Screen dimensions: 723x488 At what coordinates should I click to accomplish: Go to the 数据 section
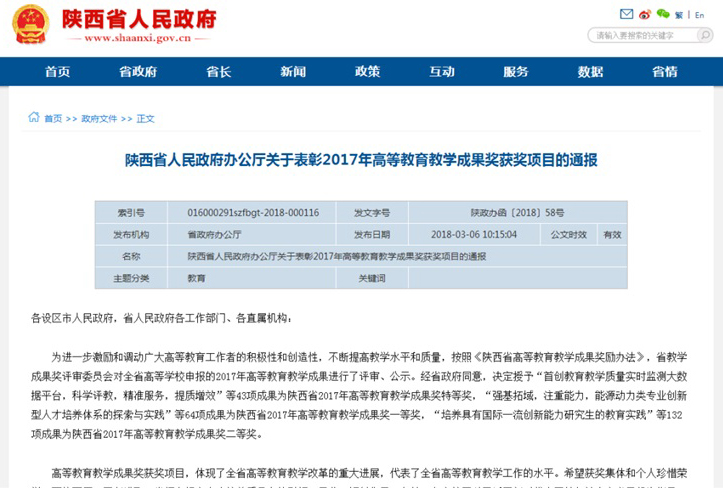point(590,72)
